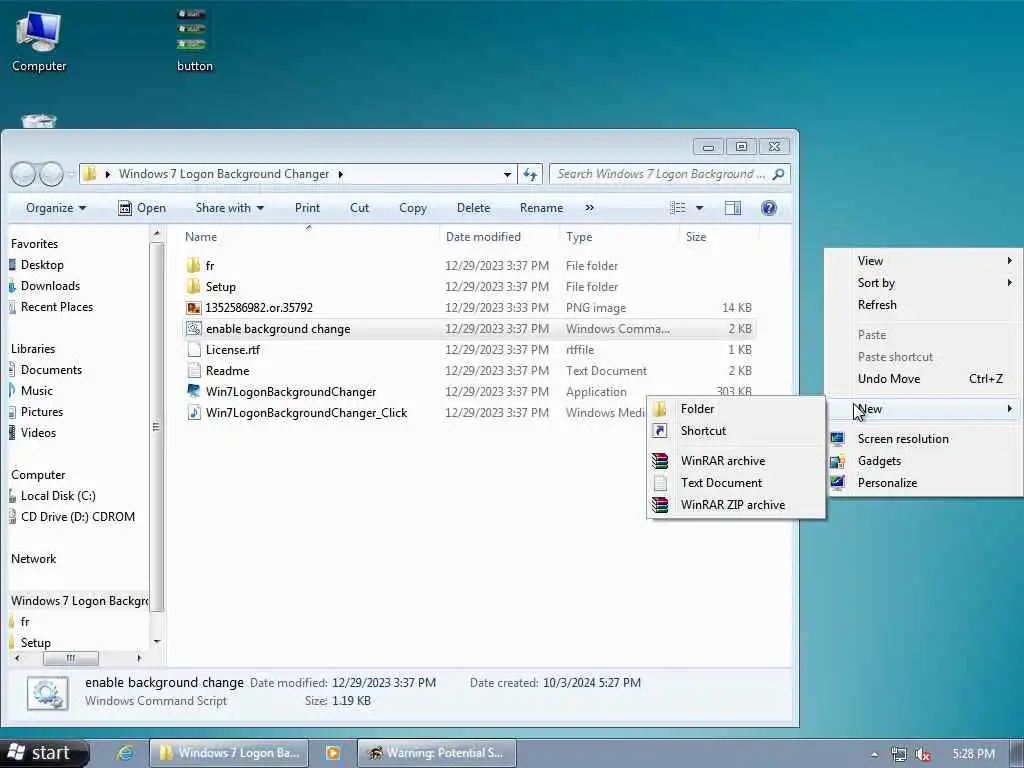The image size is (1024, 768).
Task: Expand the Sort by submenu
Action: [923, 283]
